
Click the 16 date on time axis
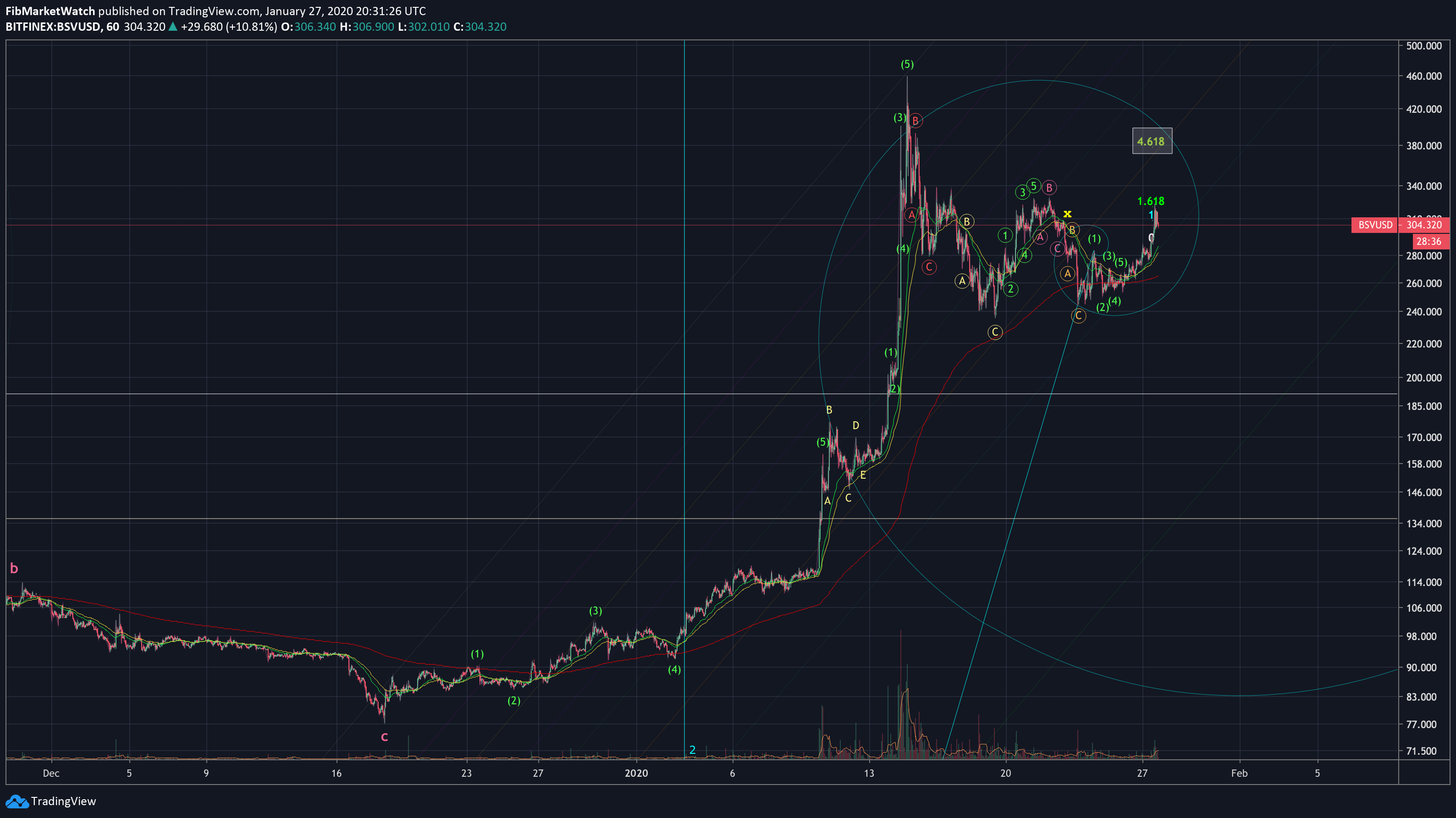click(x=336, y=773)
